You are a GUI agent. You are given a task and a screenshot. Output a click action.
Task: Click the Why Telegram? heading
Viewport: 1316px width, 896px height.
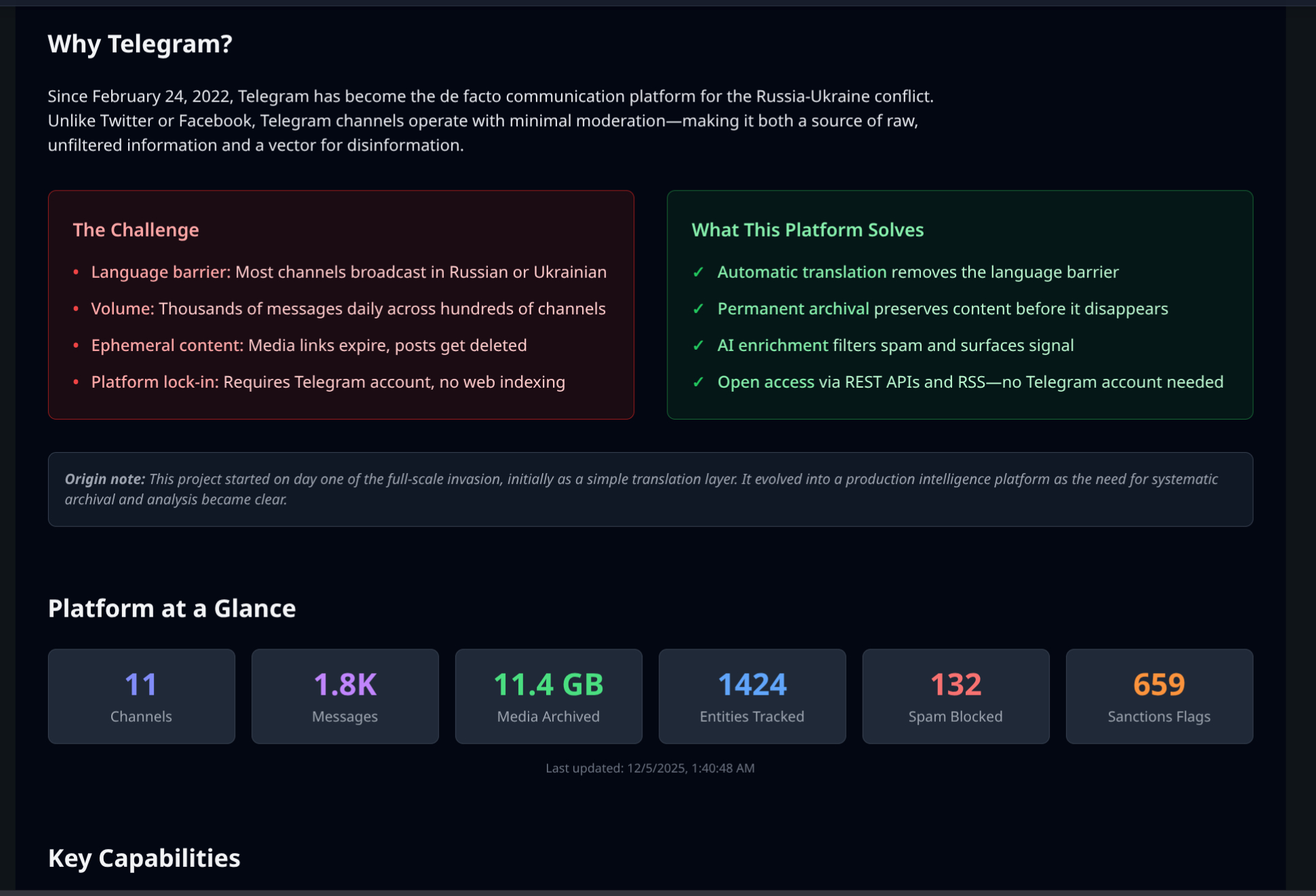coord(140,44)
